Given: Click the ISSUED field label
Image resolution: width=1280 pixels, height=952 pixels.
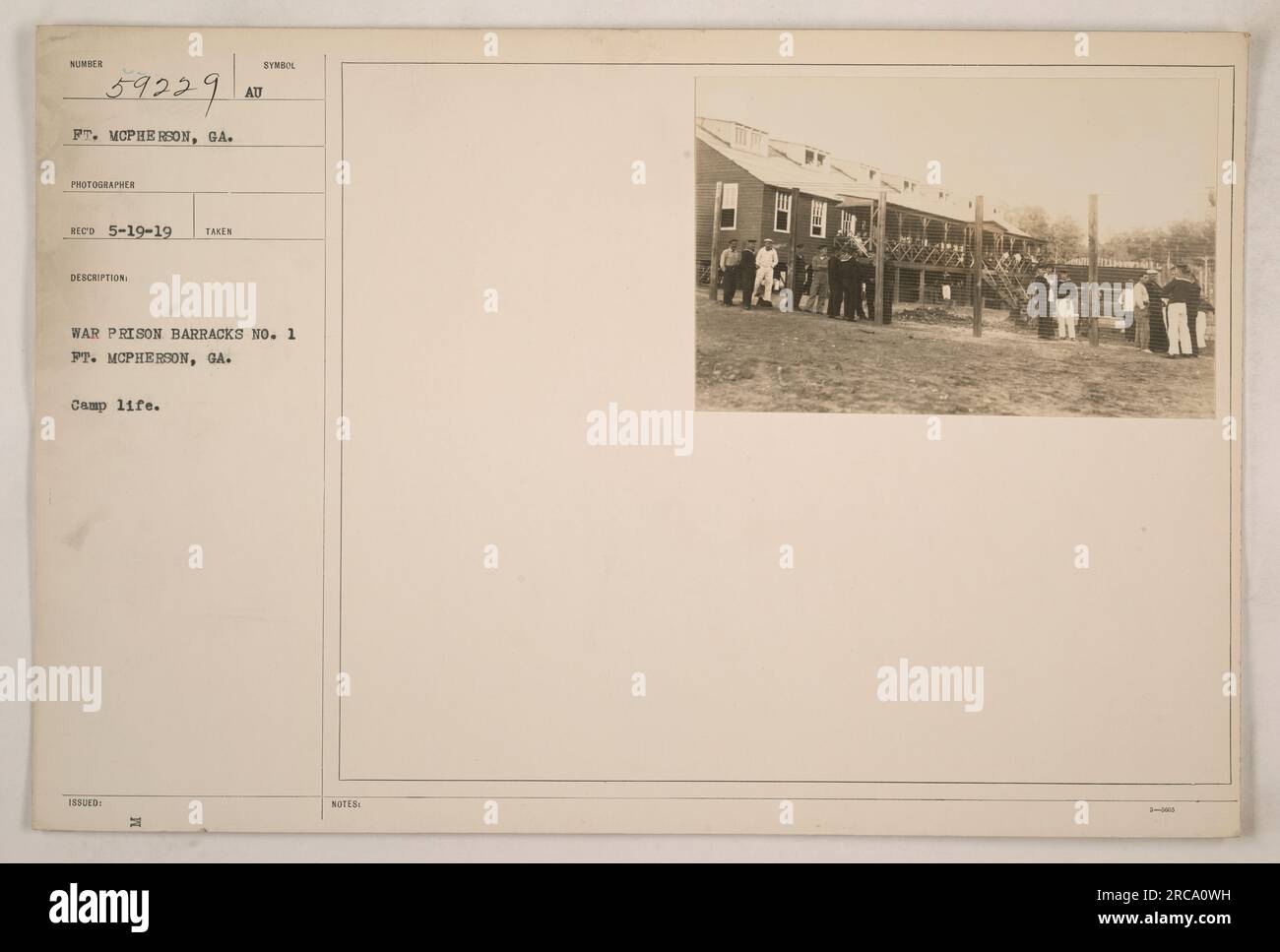Looking at the screenshot, I should tap(84, 804).
